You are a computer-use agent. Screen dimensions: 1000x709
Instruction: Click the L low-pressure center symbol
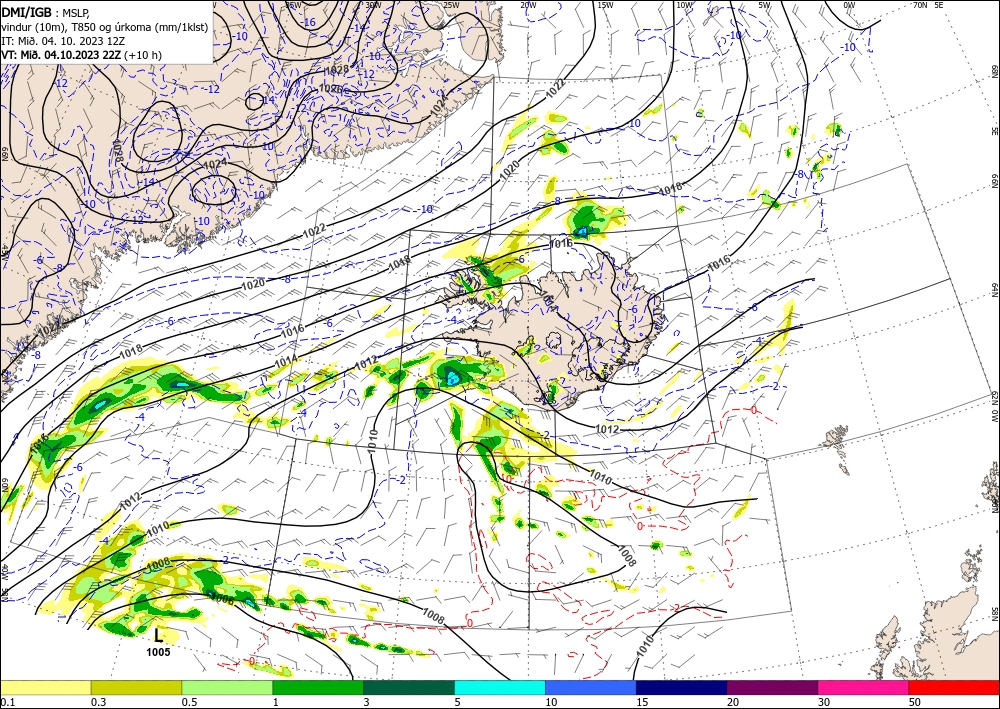coord(159,634)
